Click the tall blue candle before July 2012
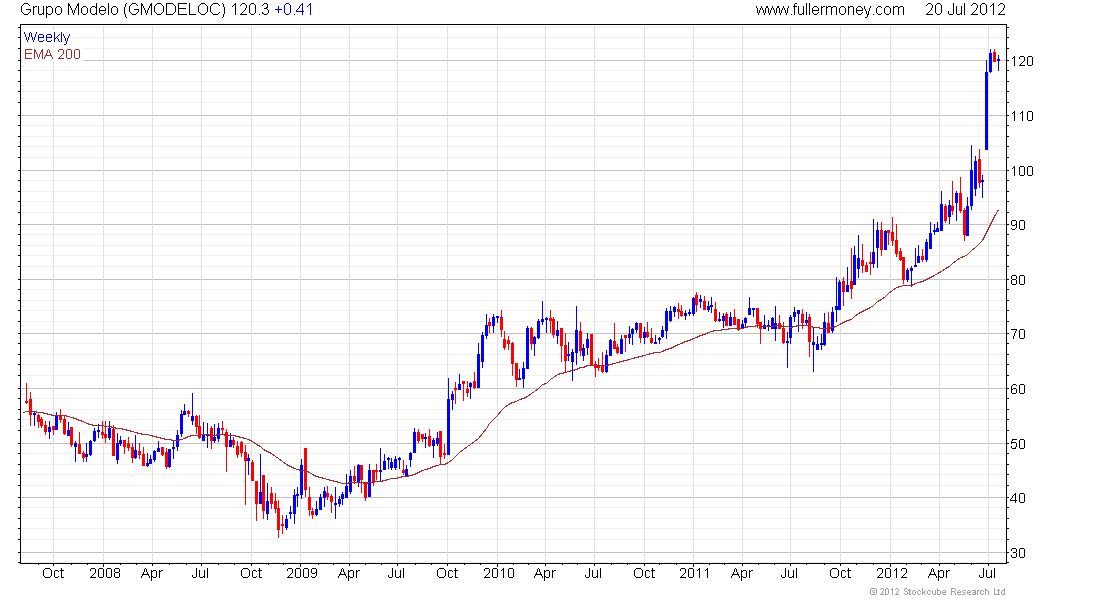1100x600 pixels. pos(986,109)
